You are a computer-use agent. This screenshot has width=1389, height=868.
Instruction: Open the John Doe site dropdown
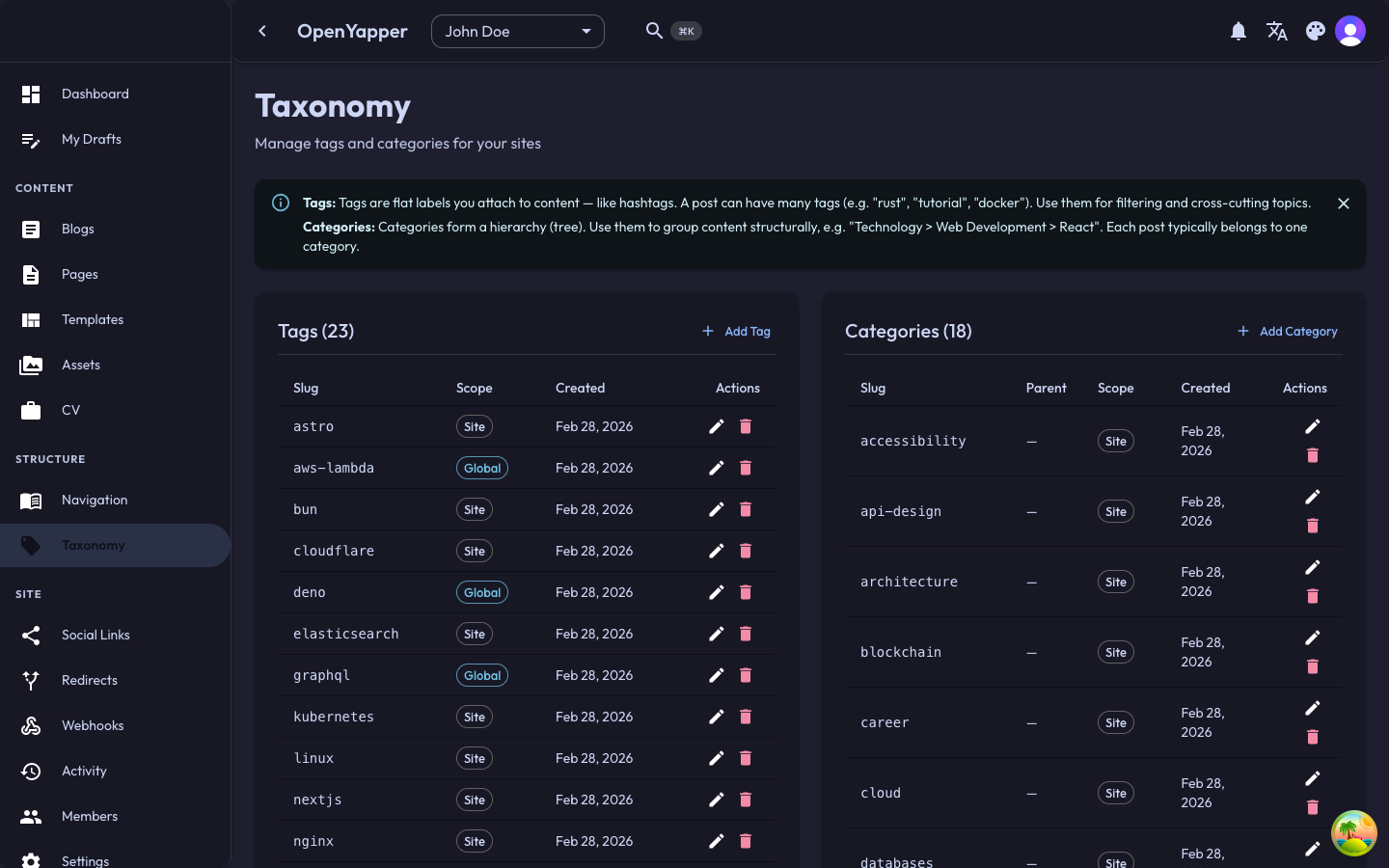point(517,32)
